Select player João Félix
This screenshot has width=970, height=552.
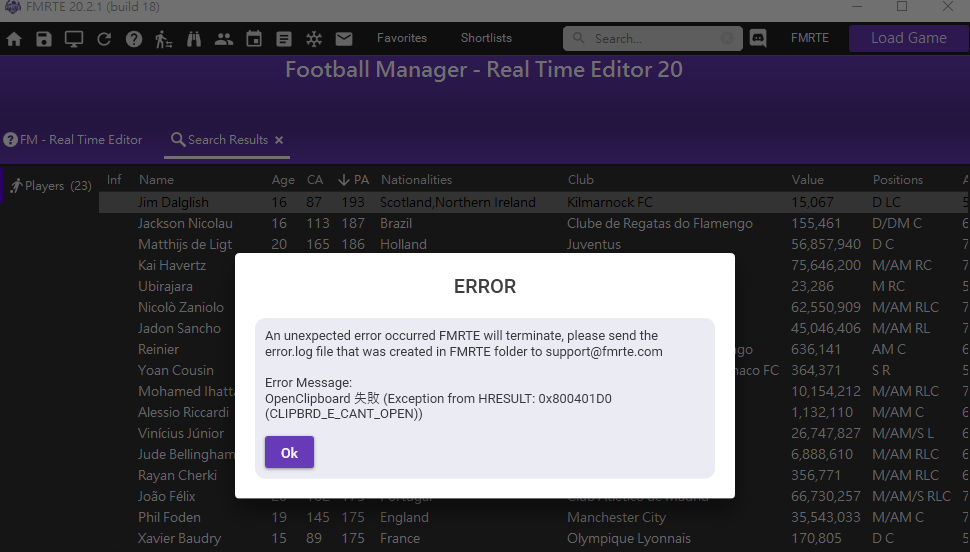pyautogui.click(x=166, y=497)
